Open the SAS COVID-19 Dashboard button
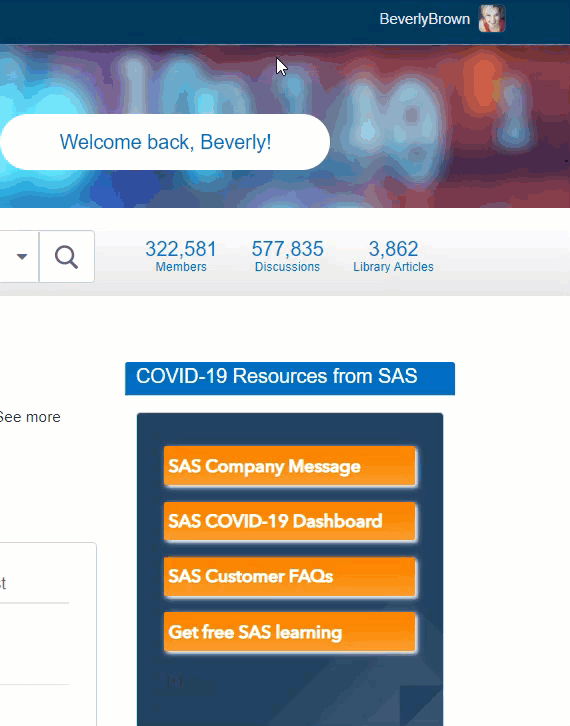Viewport: 570px width, 726px height. (290, 521)
